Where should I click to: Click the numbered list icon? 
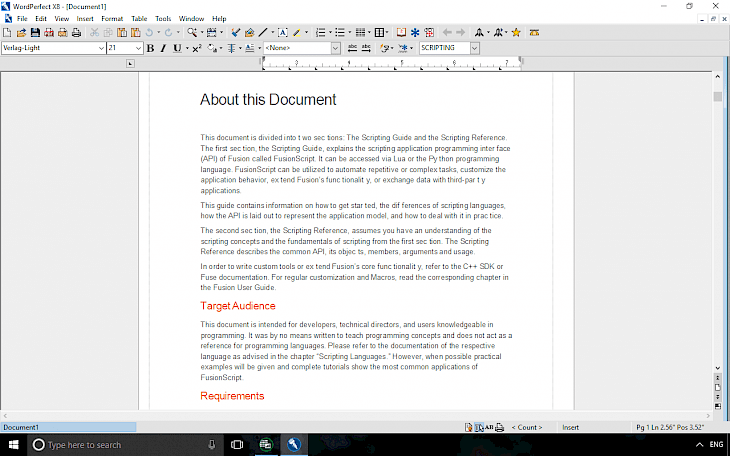[320, 33]
